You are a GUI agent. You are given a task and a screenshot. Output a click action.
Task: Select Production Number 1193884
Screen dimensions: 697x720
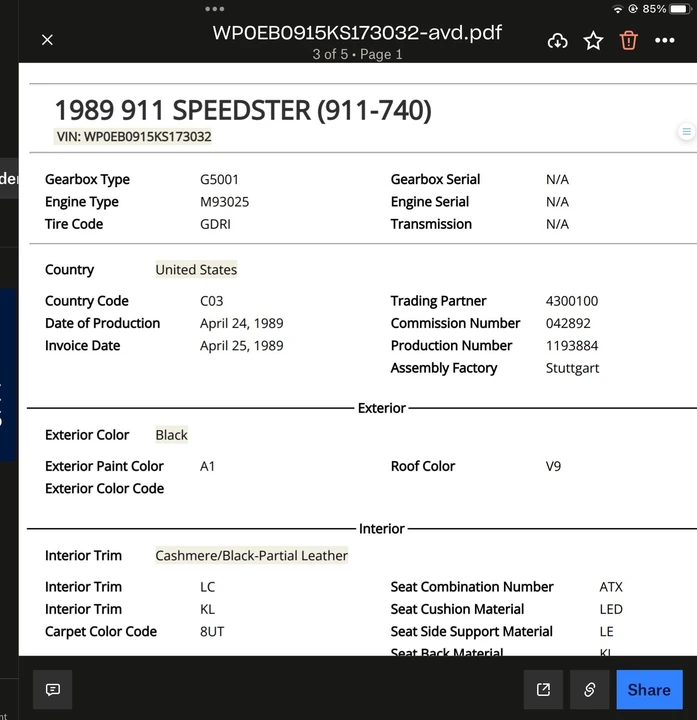pos(572,346)
